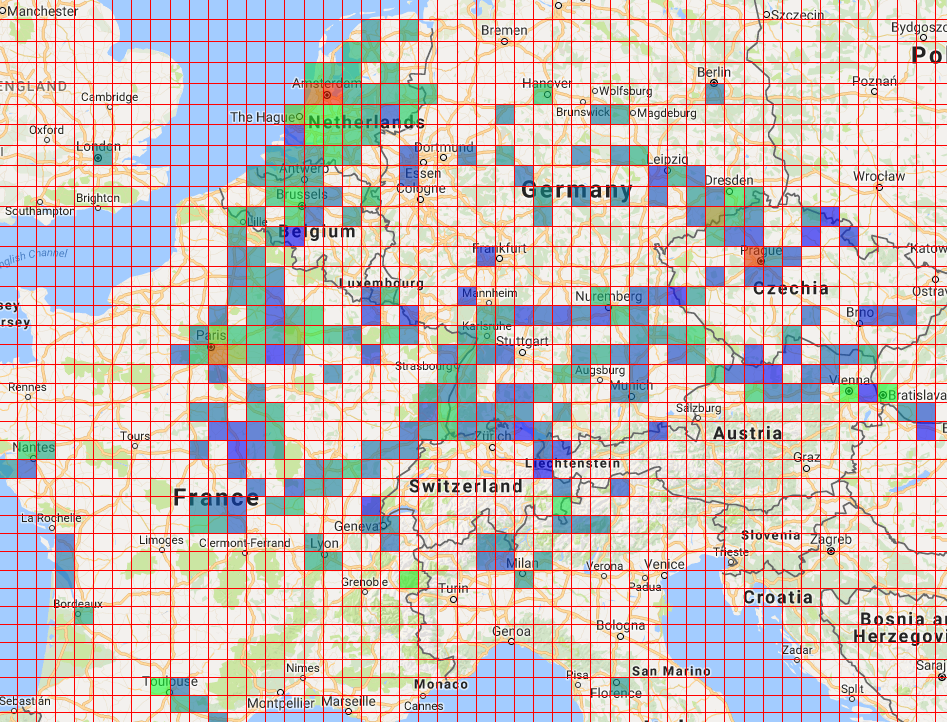Click the Salzburg city label

698,408
